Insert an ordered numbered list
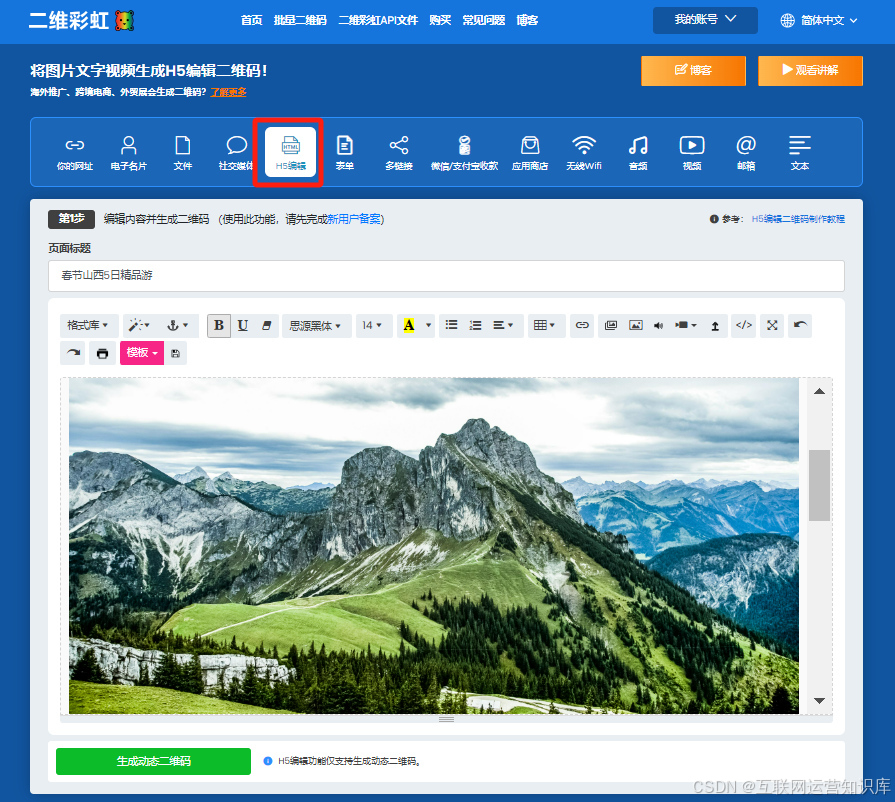 pos(475,325)
